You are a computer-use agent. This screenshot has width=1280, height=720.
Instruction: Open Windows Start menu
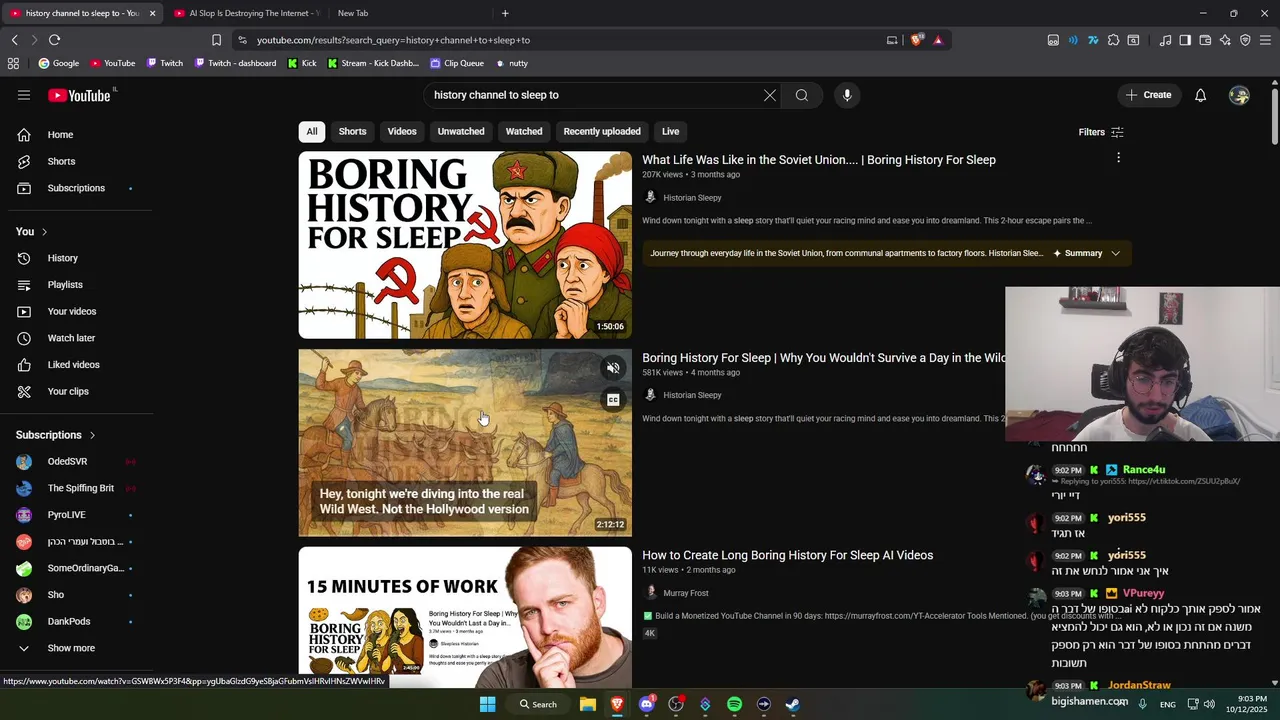point(487,704)
